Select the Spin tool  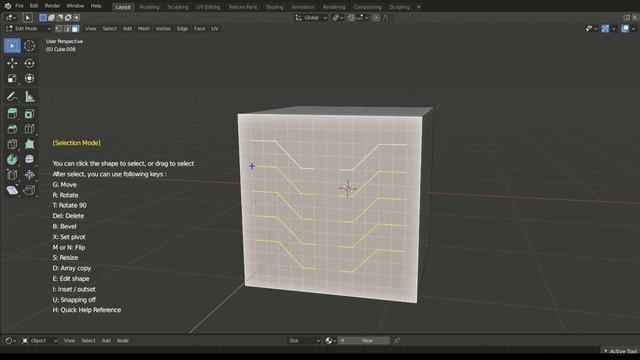coord(12,159)
